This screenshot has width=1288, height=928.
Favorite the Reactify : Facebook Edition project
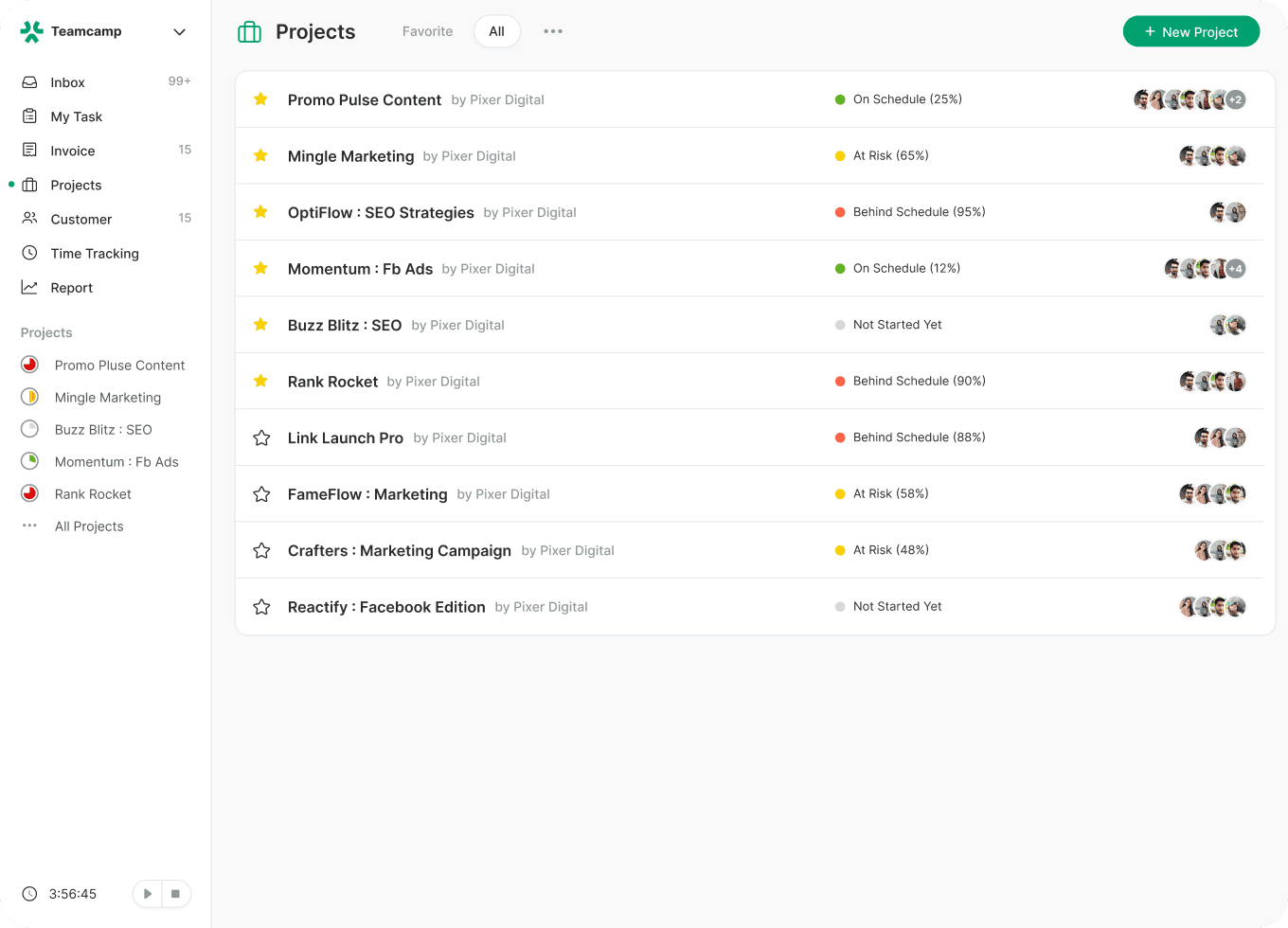(261, 607)
